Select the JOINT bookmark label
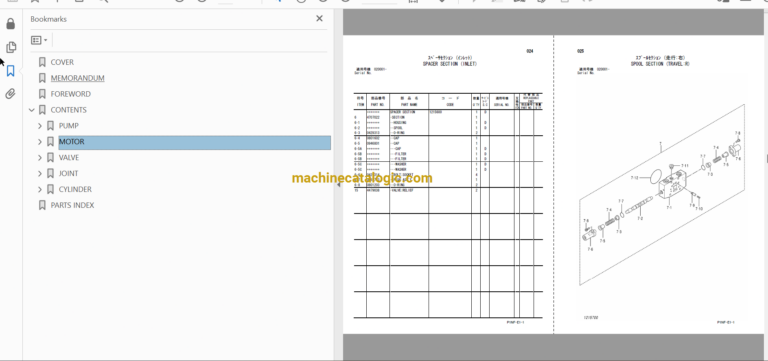 tap(69, 173)
